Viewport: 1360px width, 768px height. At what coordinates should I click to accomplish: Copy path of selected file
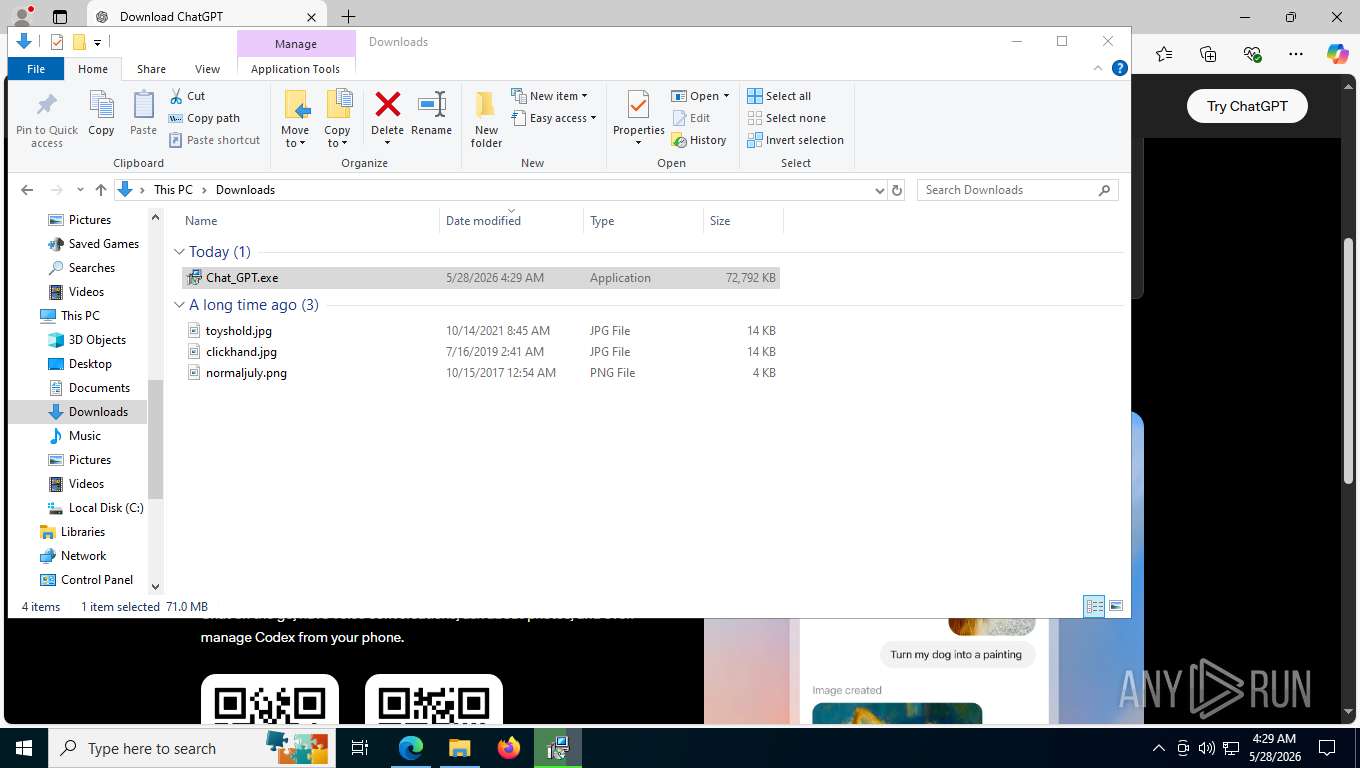204,118
